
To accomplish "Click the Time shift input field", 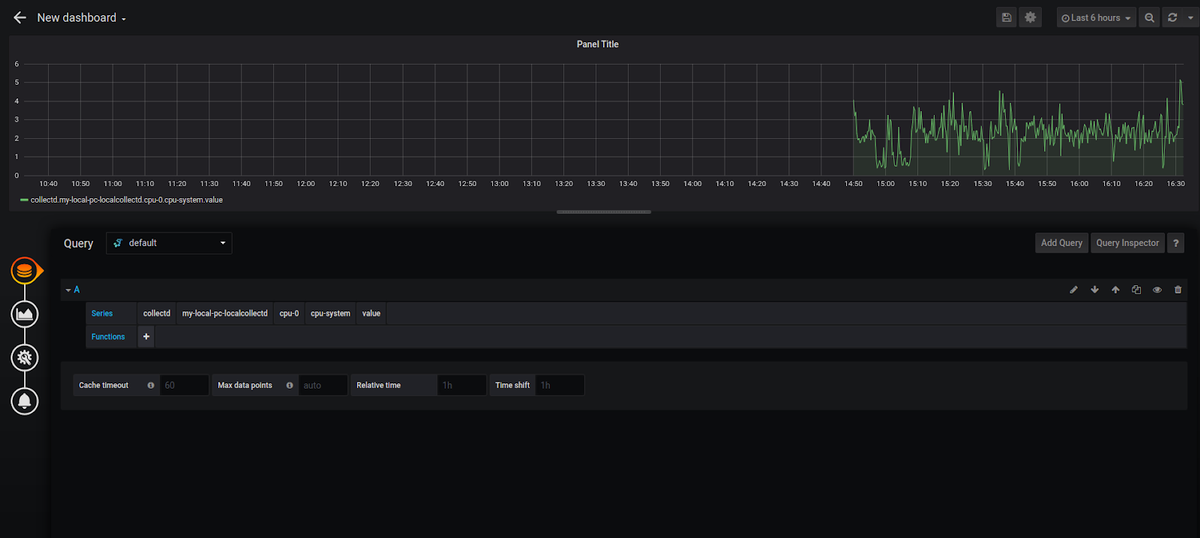I will (559, 385).
